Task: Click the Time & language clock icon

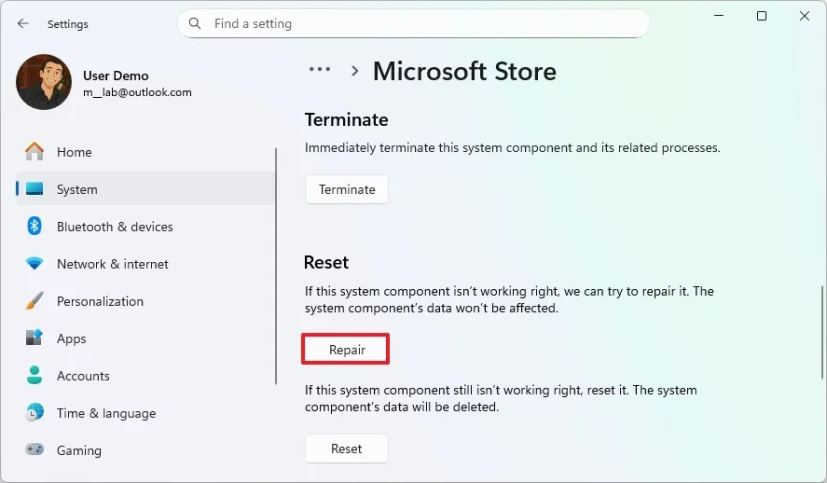Action: (35, 413)
